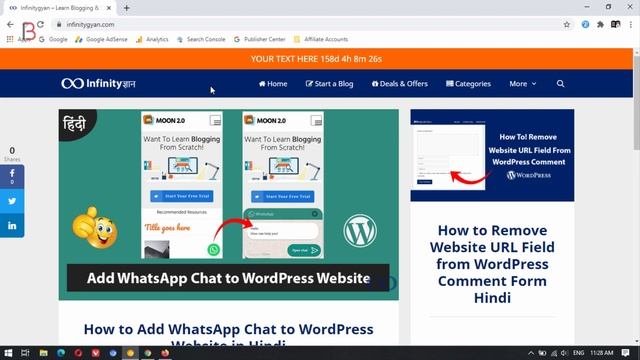Show hidden system tray icons

(531, 353)
